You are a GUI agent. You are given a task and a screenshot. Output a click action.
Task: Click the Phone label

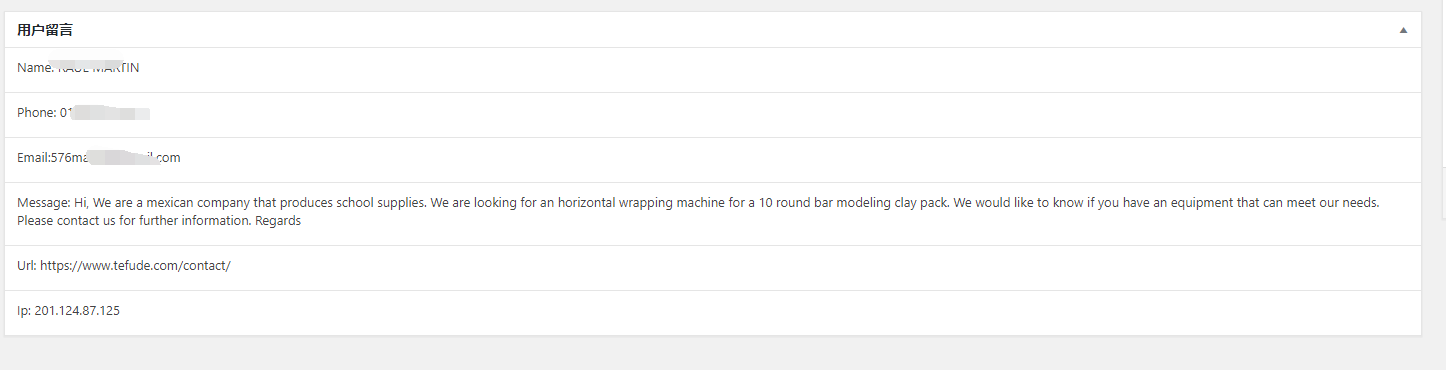click(36, 113)
